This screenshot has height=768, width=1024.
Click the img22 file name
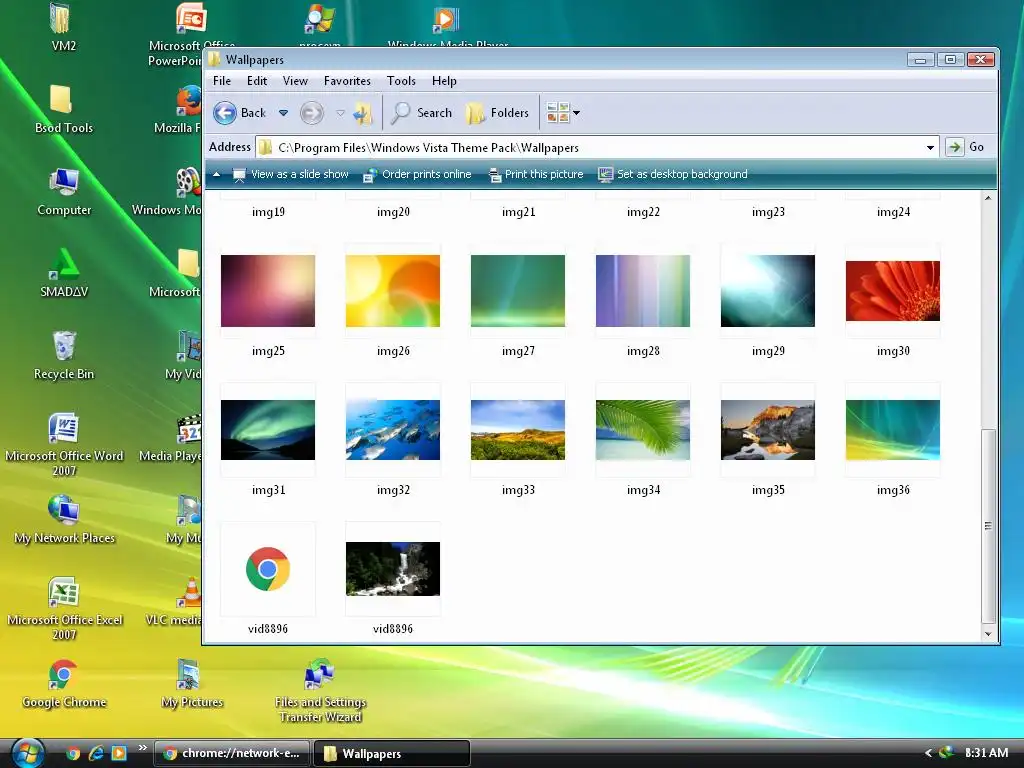tap(643, 212)
